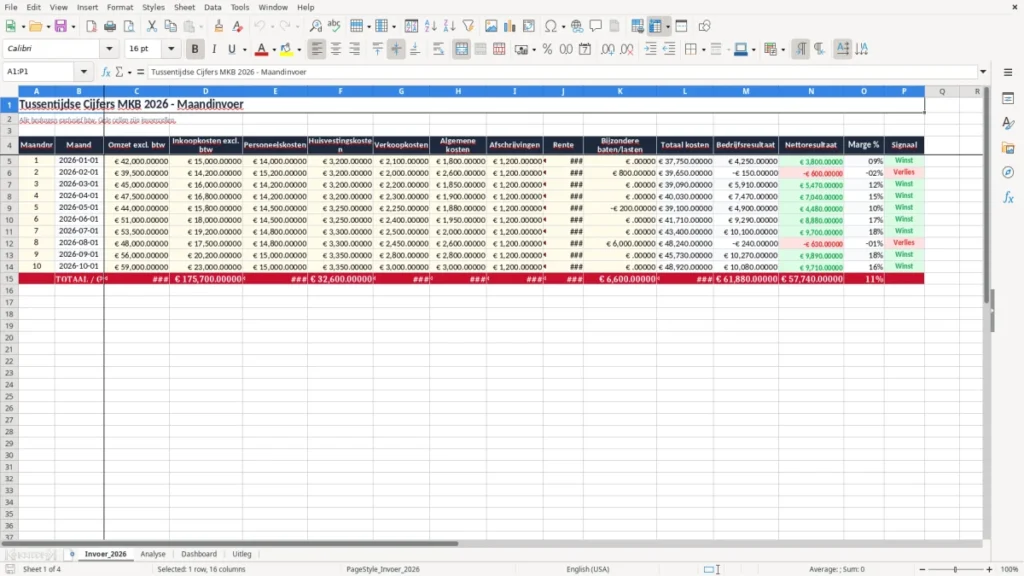This screenshot has height=576, width=1024.
Task: Open the Format menu
Action: pyautogui.click(x=120, y=7)
